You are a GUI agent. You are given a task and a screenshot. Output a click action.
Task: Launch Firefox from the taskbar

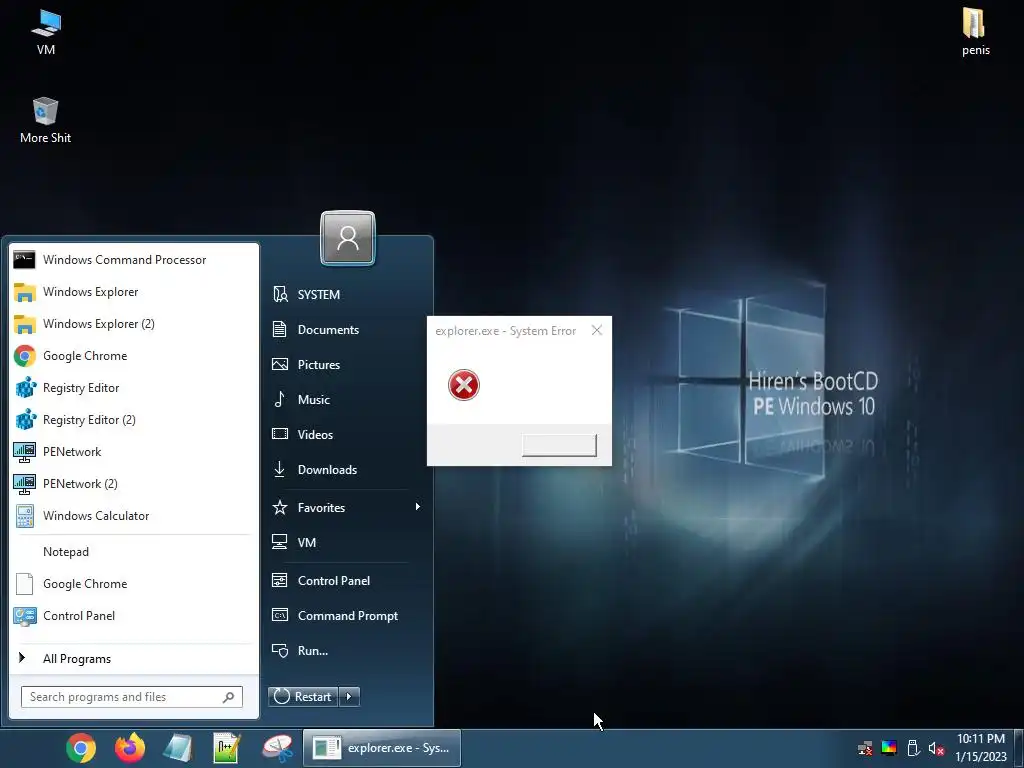pos(130,748)
